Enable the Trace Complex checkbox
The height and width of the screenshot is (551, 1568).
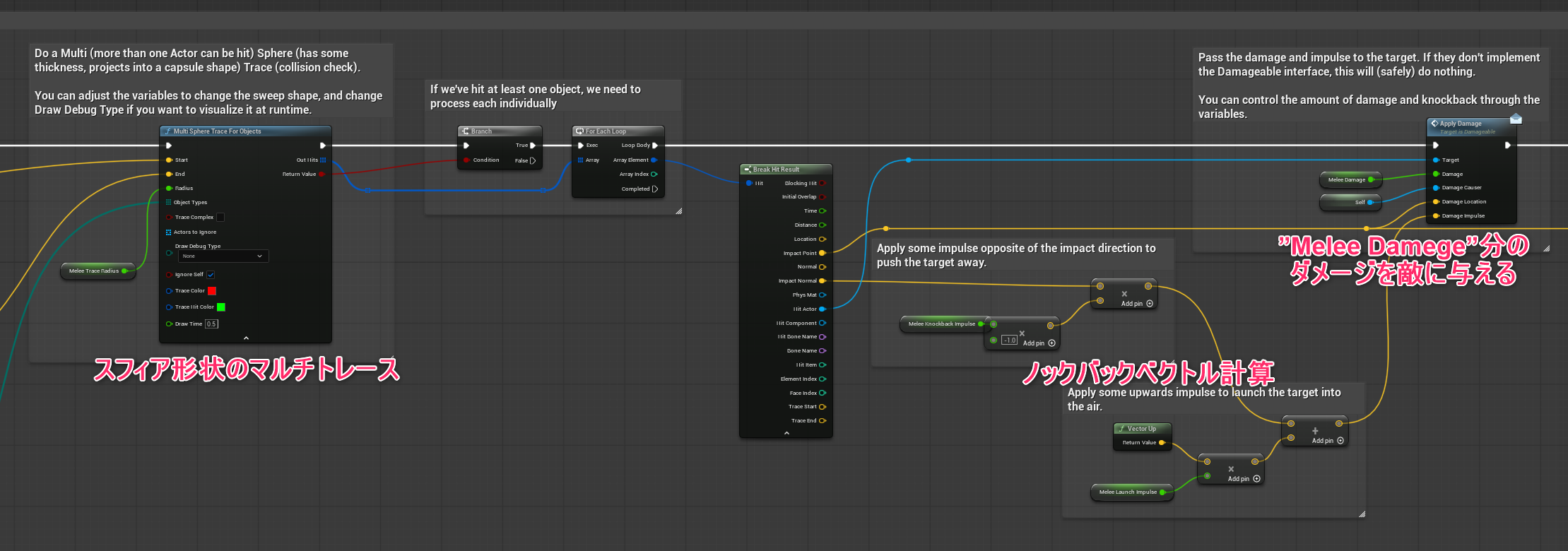[220, 217]
